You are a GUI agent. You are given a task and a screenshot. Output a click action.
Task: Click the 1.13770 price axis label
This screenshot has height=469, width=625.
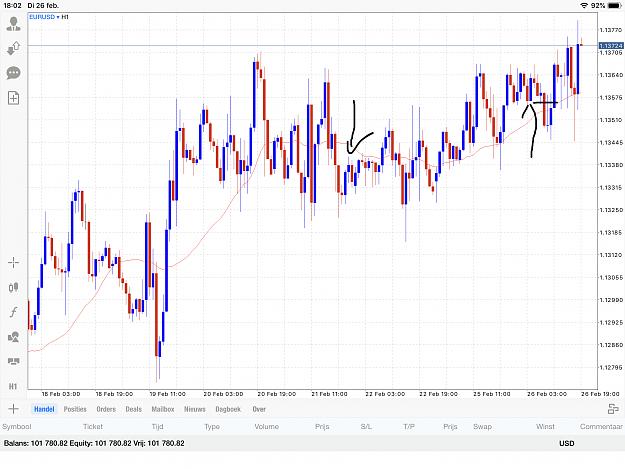pos(611,30)
